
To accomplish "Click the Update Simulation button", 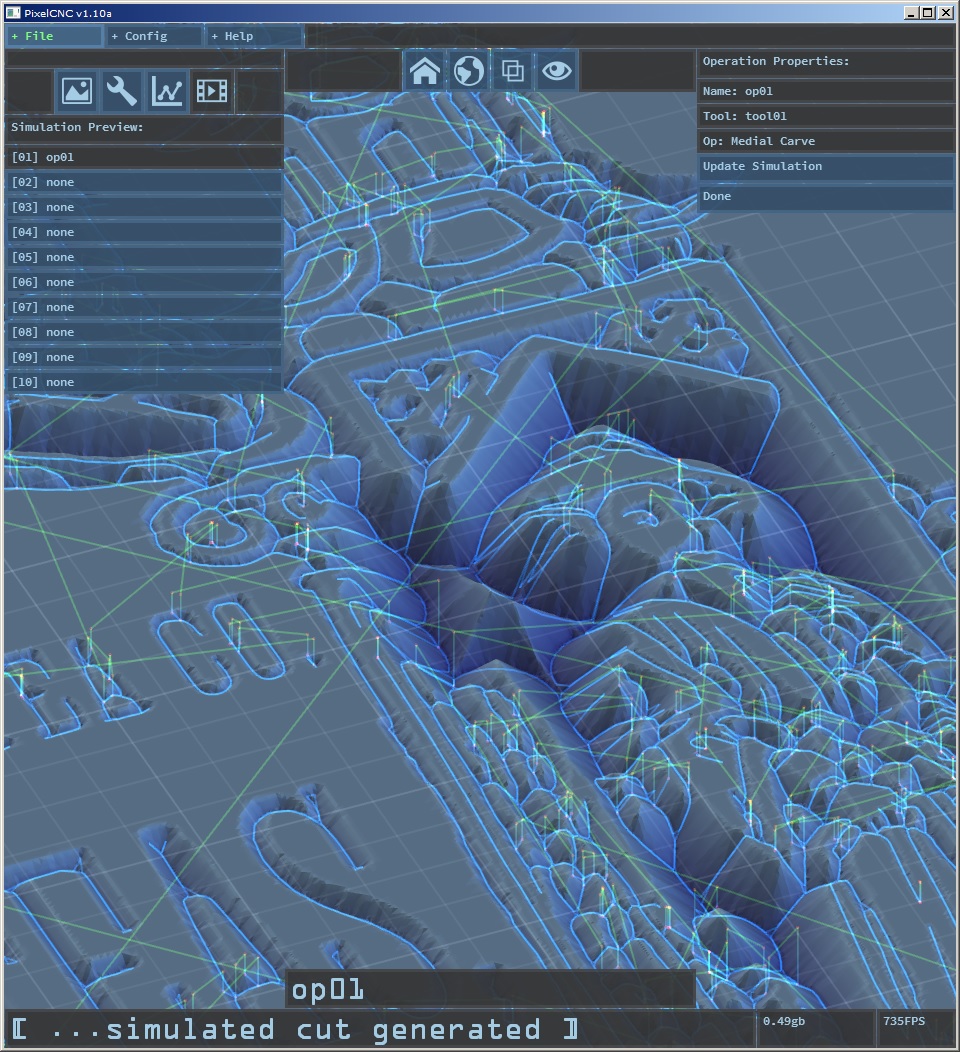I will (x=826, y=166).
